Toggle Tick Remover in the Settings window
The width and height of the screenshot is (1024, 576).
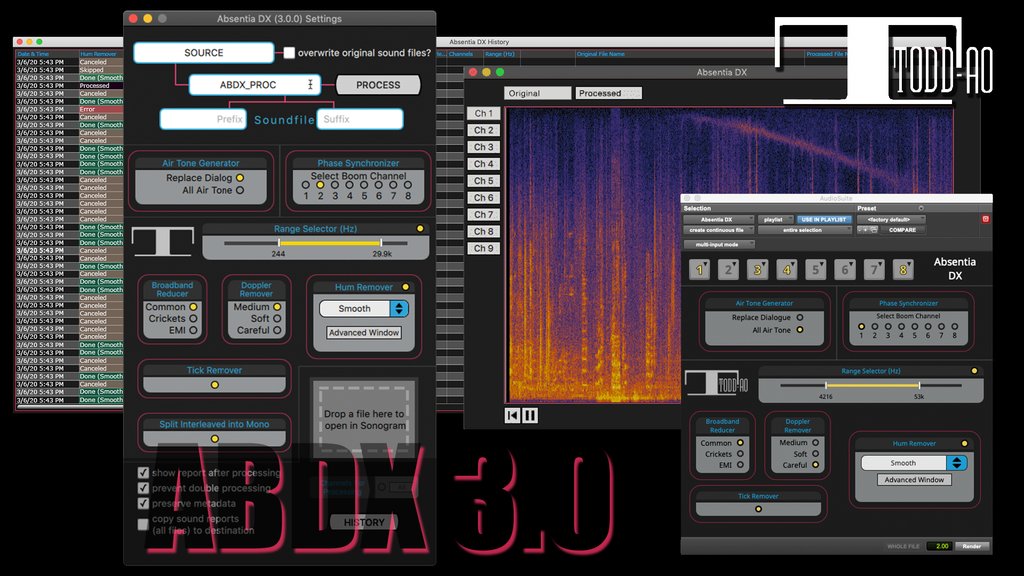pos(214,385)
